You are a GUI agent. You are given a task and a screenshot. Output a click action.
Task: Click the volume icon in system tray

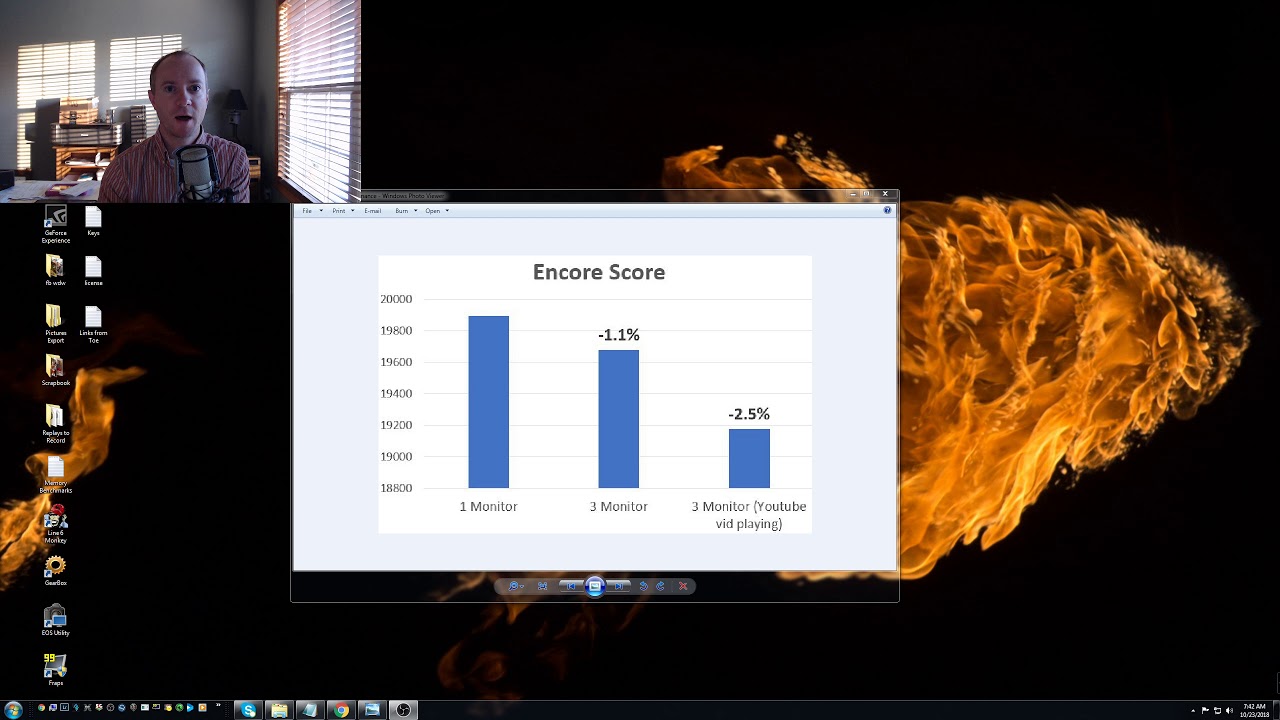coord(1229,711)
